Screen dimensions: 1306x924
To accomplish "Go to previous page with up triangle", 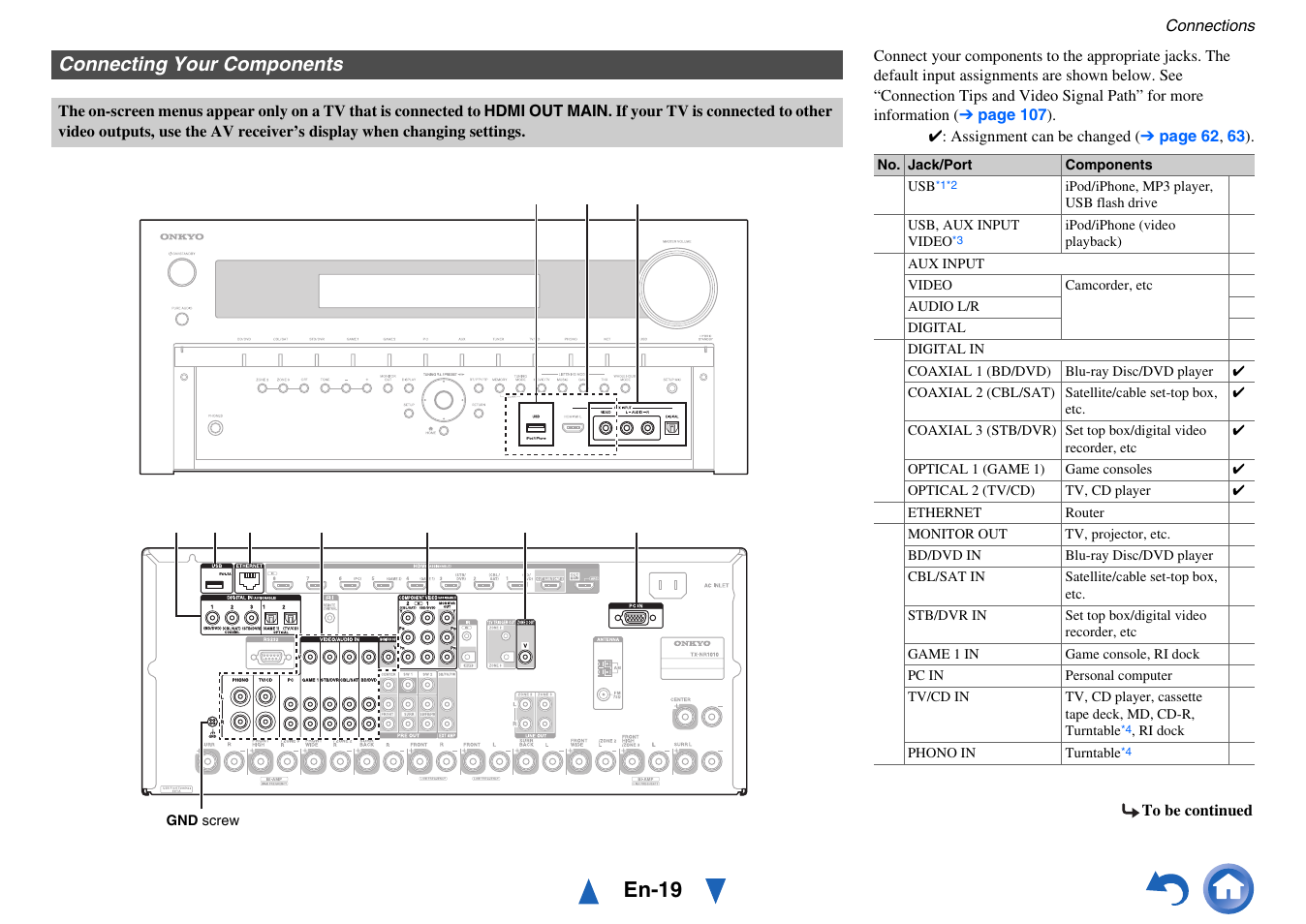I will [588, 891].
